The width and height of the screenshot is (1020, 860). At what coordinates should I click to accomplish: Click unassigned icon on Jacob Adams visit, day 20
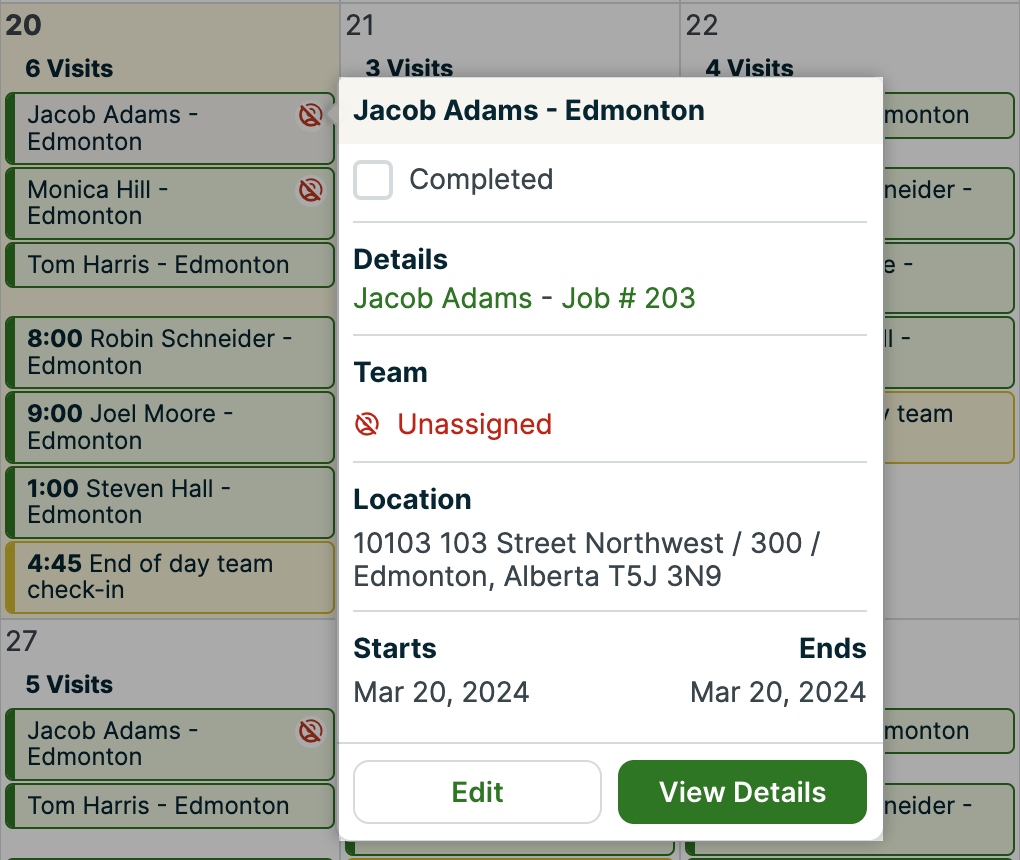[x=310, y=116]
